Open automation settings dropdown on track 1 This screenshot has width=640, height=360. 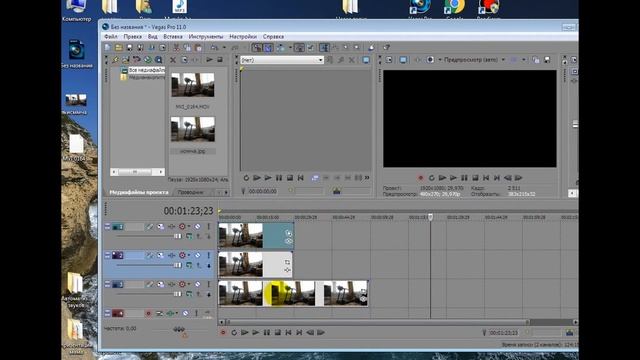189,226
